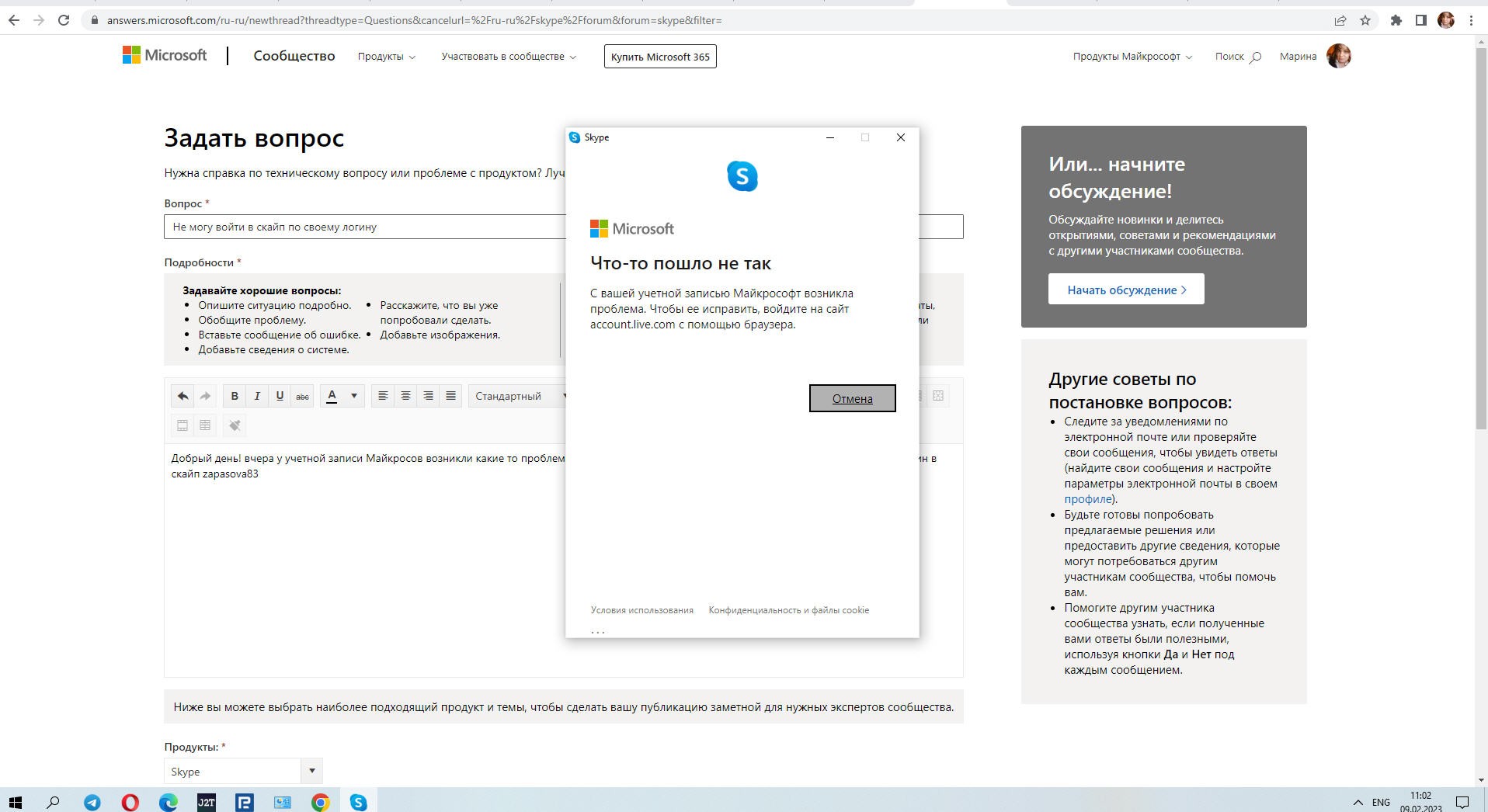Screen dimensions: 1488x812
Task: Apply the current font color (A button)
Action: pos(332,396)
